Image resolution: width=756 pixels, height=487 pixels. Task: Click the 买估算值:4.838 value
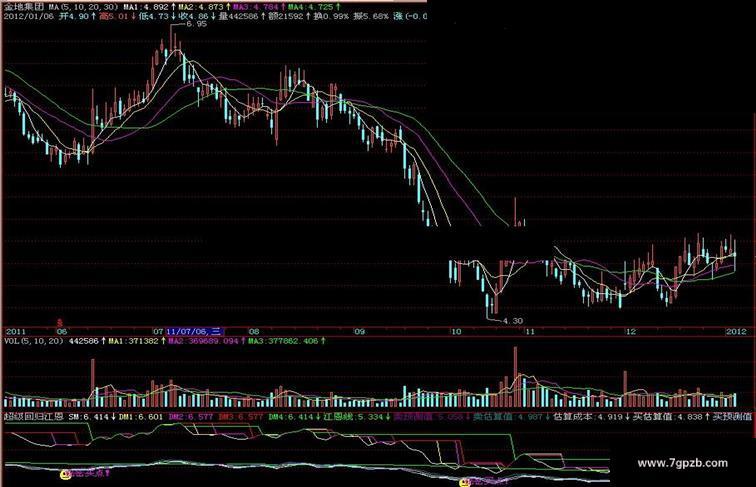(667, 416)
